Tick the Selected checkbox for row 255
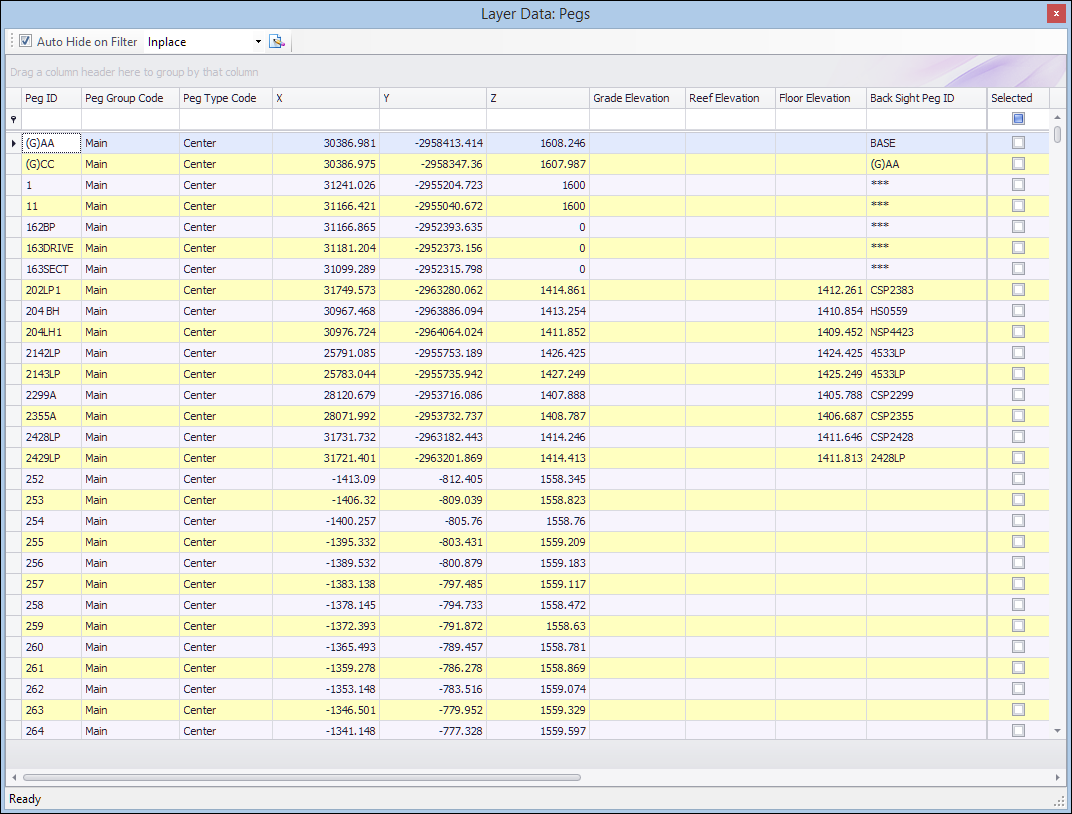Viewport: 1072px width, 814px height. coord(1018,542)
